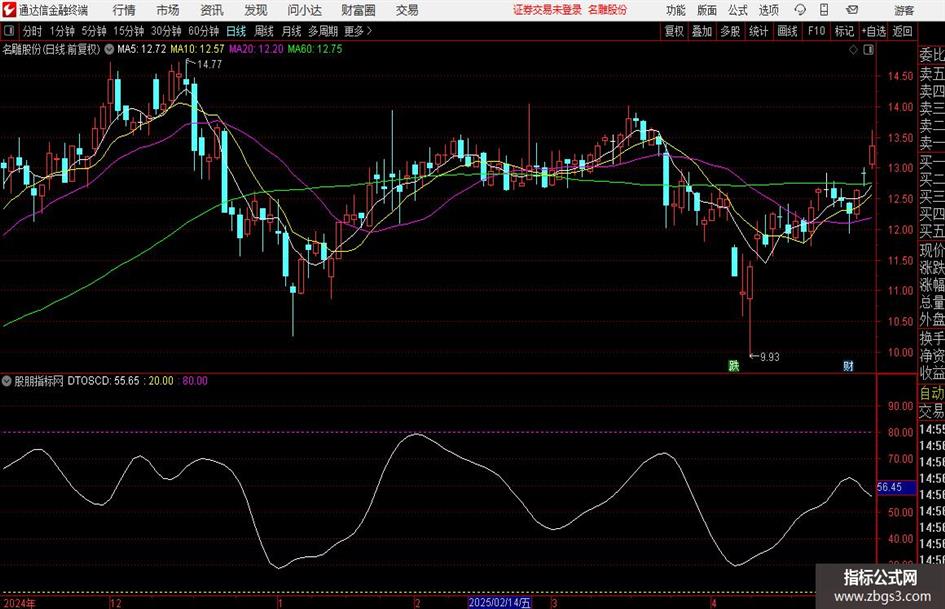Click the 叠加 toolbar button

[x=702, y=31]
